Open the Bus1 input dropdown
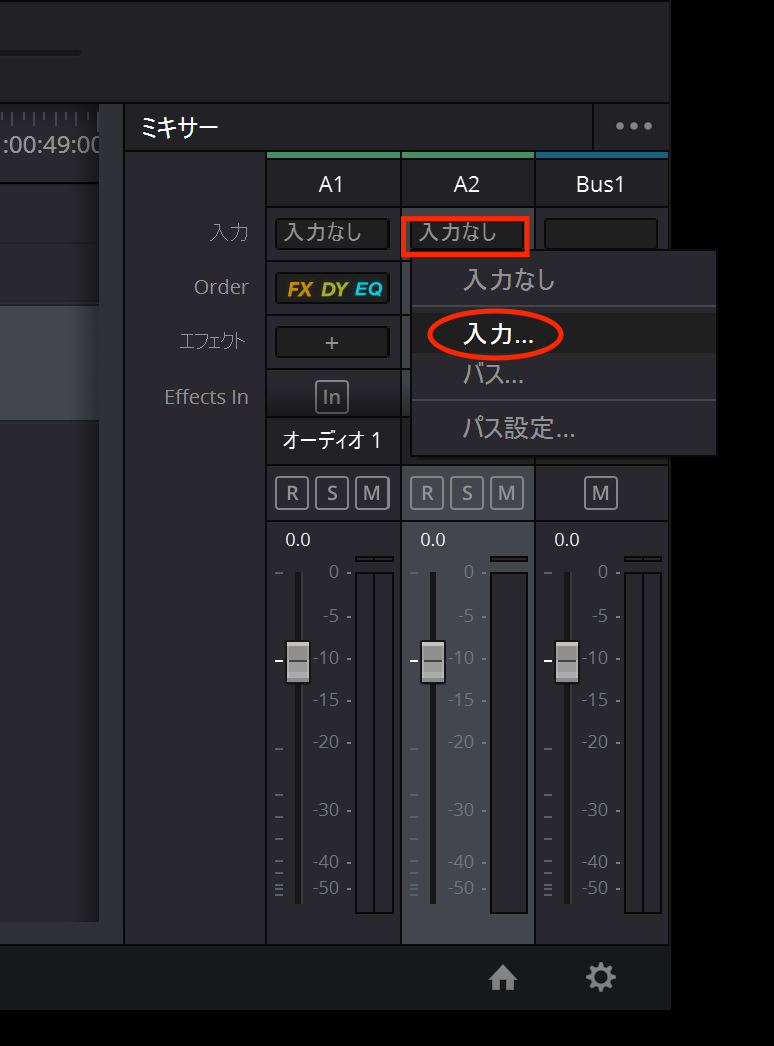The height and width of the screenshot is (1046, 774). [601, 234]
